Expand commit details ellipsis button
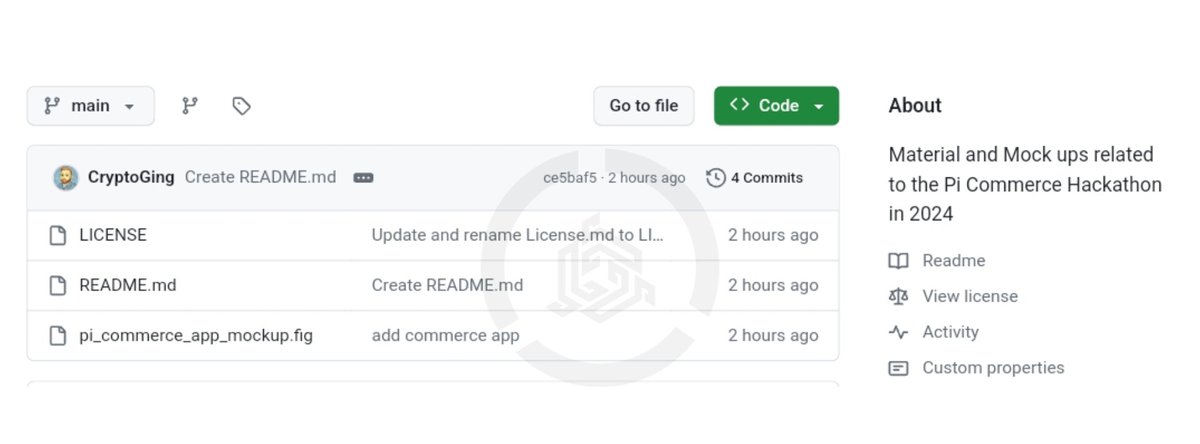This screenshot has width=1200, height=444. (x=364, y=178)
